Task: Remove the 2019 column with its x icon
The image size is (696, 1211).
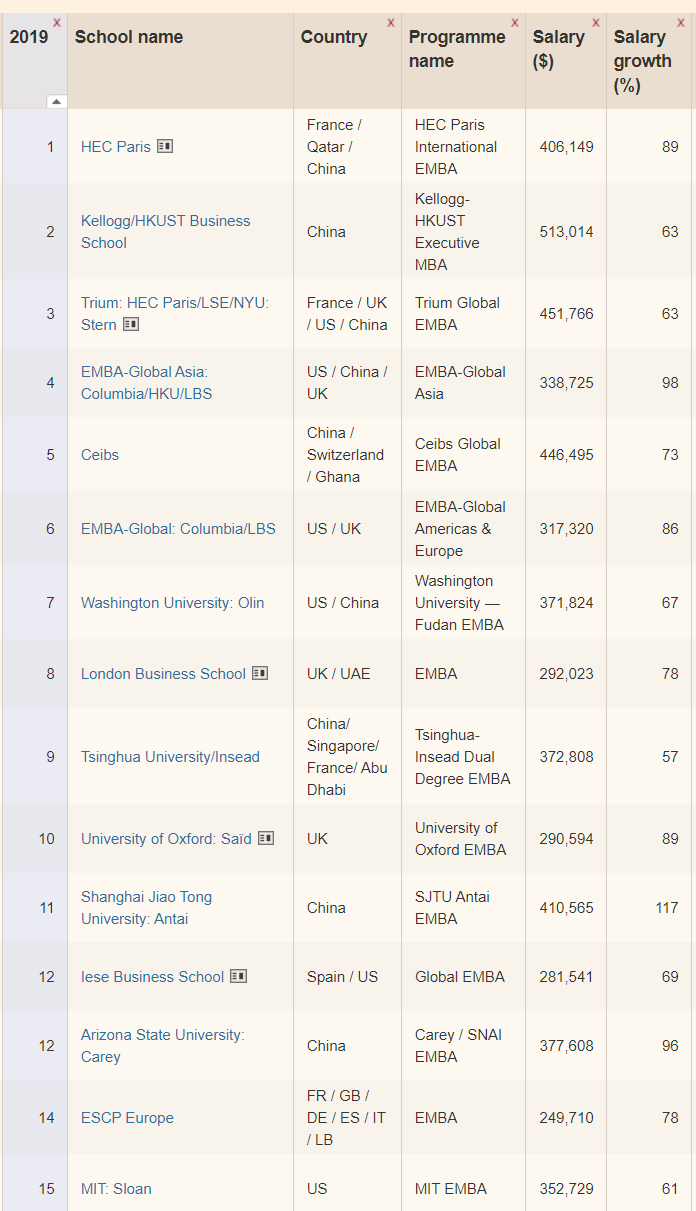Action: pos(56,22)
